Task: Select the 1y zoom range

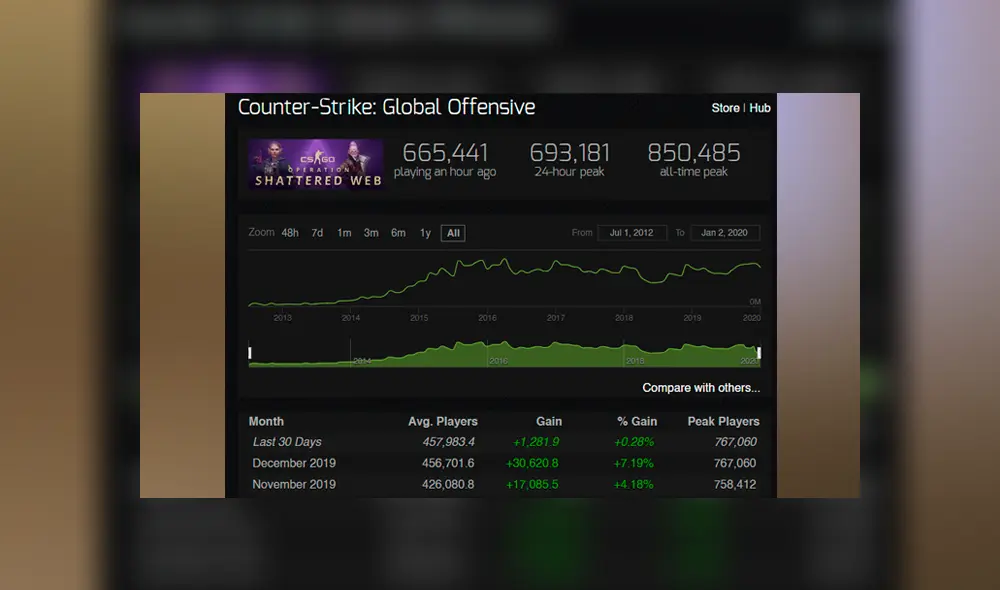Action: pyautogui.click(x=424, y=232)
